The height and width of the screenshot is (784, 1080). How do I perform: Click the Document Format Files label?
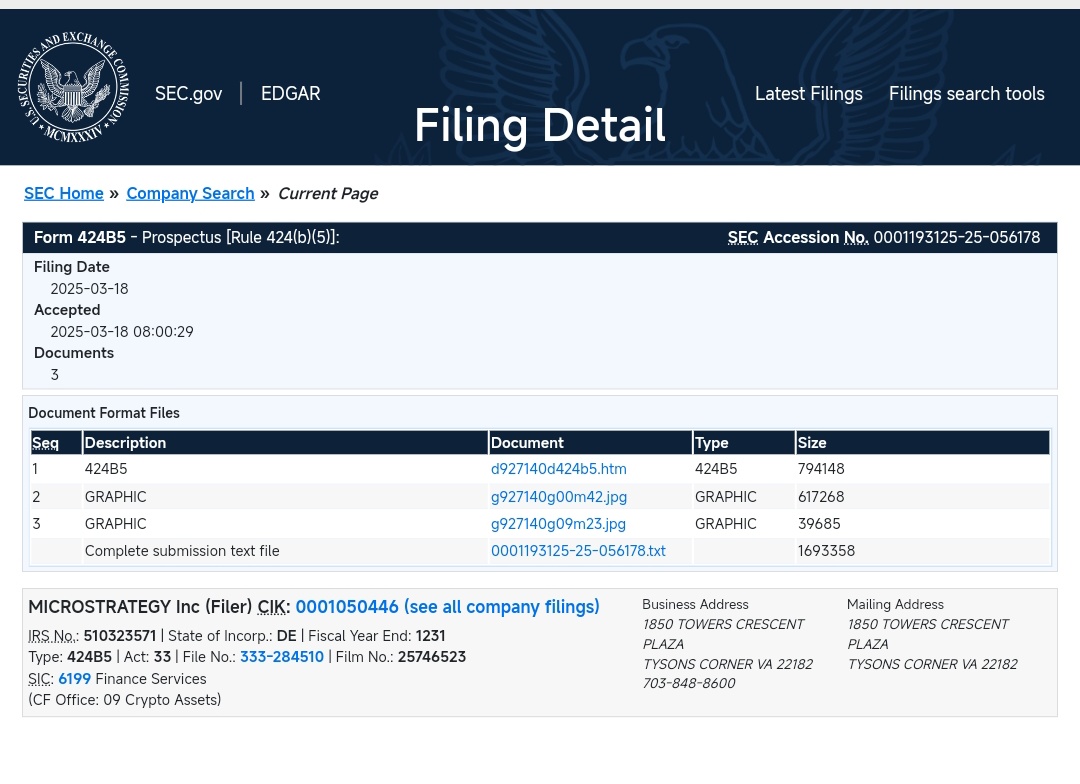[x=104, y=413]
